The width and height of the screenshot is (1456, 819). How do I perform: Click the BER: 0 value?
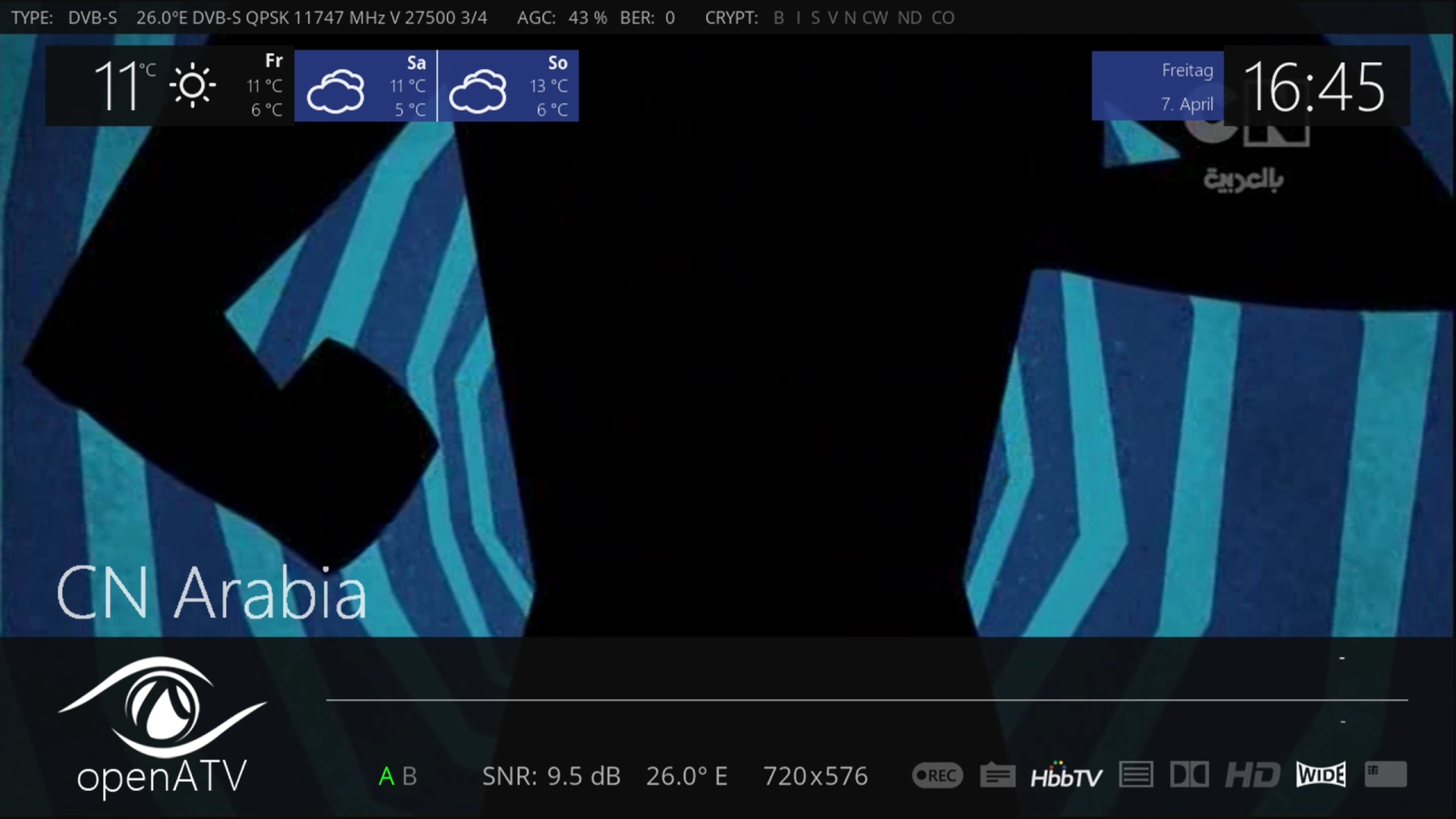(x=648, y=17)
